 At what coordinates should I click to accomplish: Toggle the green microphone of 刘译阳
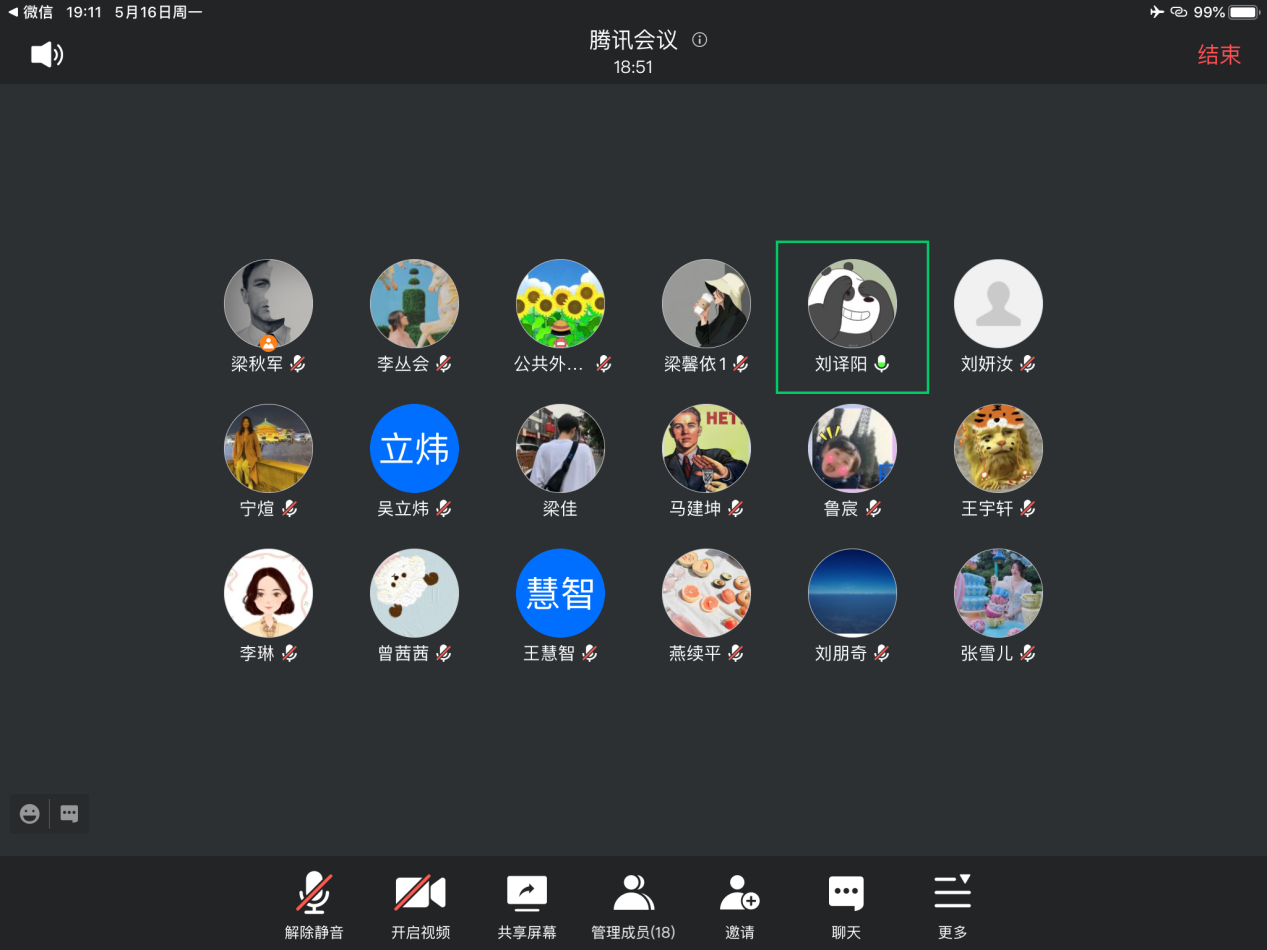[x=881, y=364]
